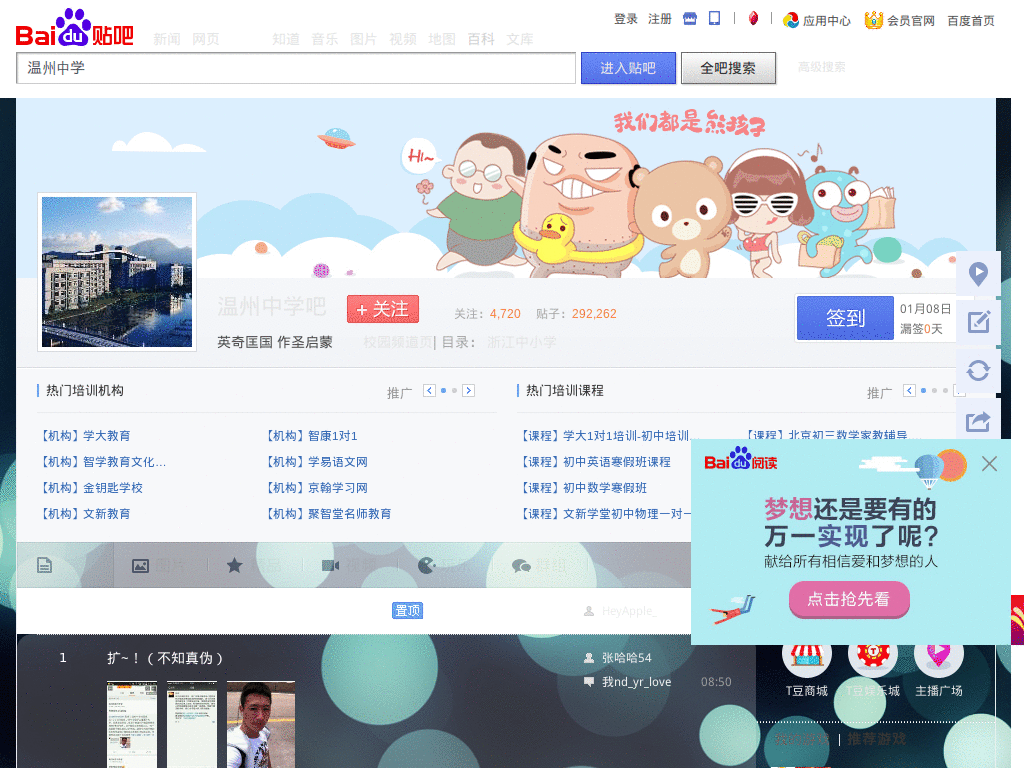Viewport: 1024px width, 768px height.
Task: Open 【机构】聚智堂名师教育 link
Action: coord(328,514)
